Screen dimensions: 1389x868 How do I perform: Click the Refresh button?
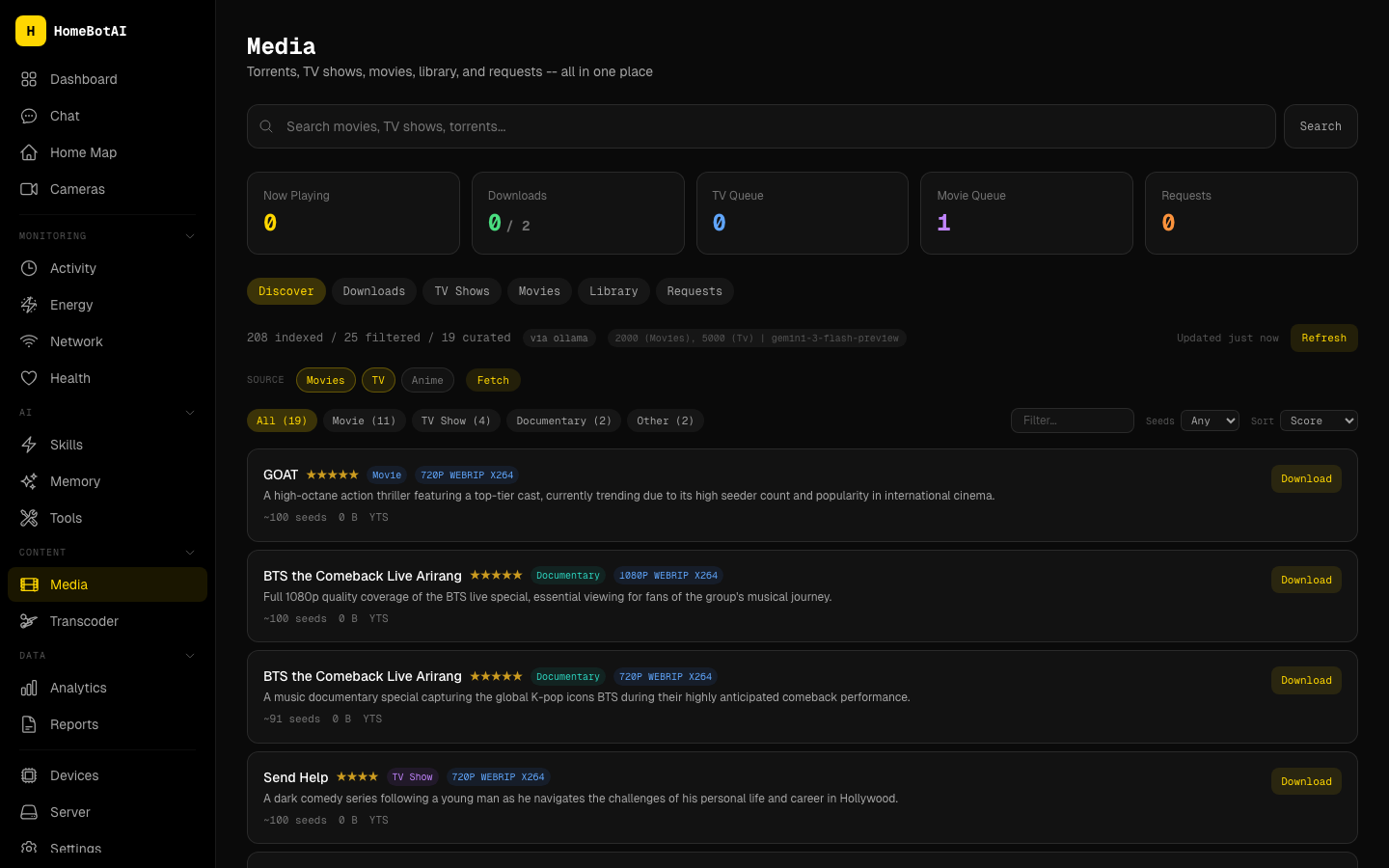coord(1323,339)
